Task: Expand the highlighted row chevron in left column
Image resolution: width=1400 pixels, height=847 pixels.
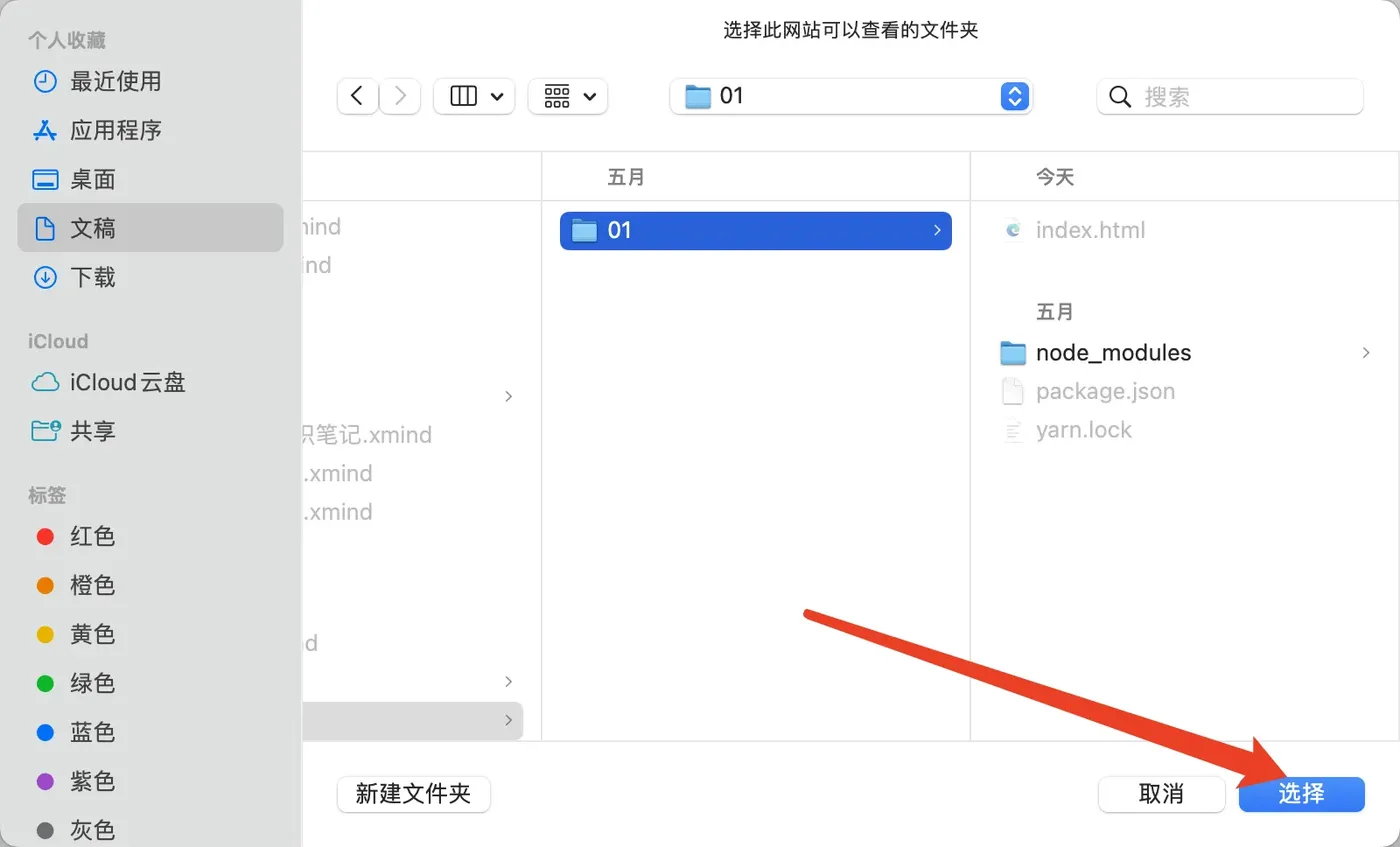Action: click(509, 720)
